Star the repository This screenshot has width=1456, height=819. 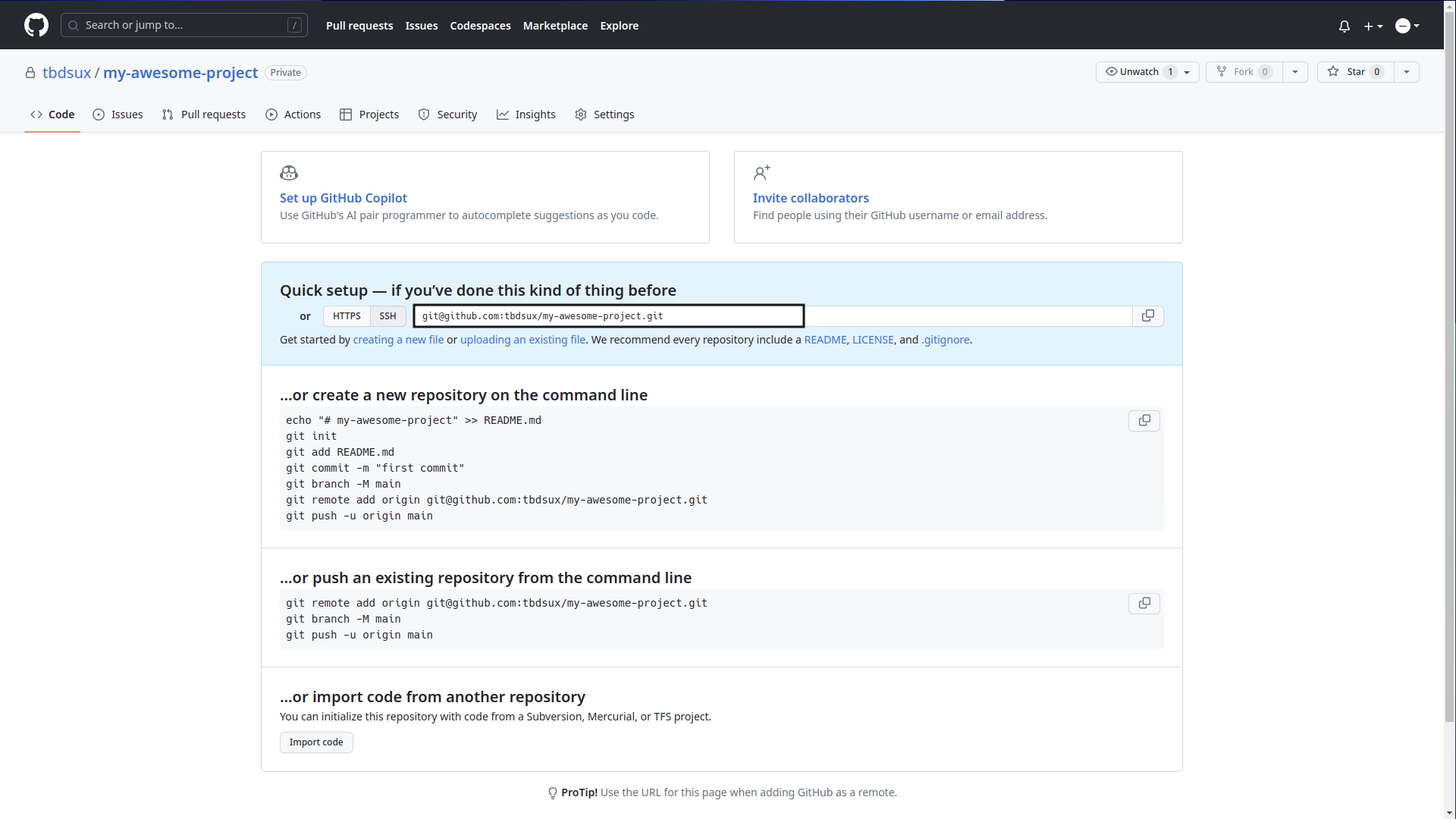(1356, 72)
